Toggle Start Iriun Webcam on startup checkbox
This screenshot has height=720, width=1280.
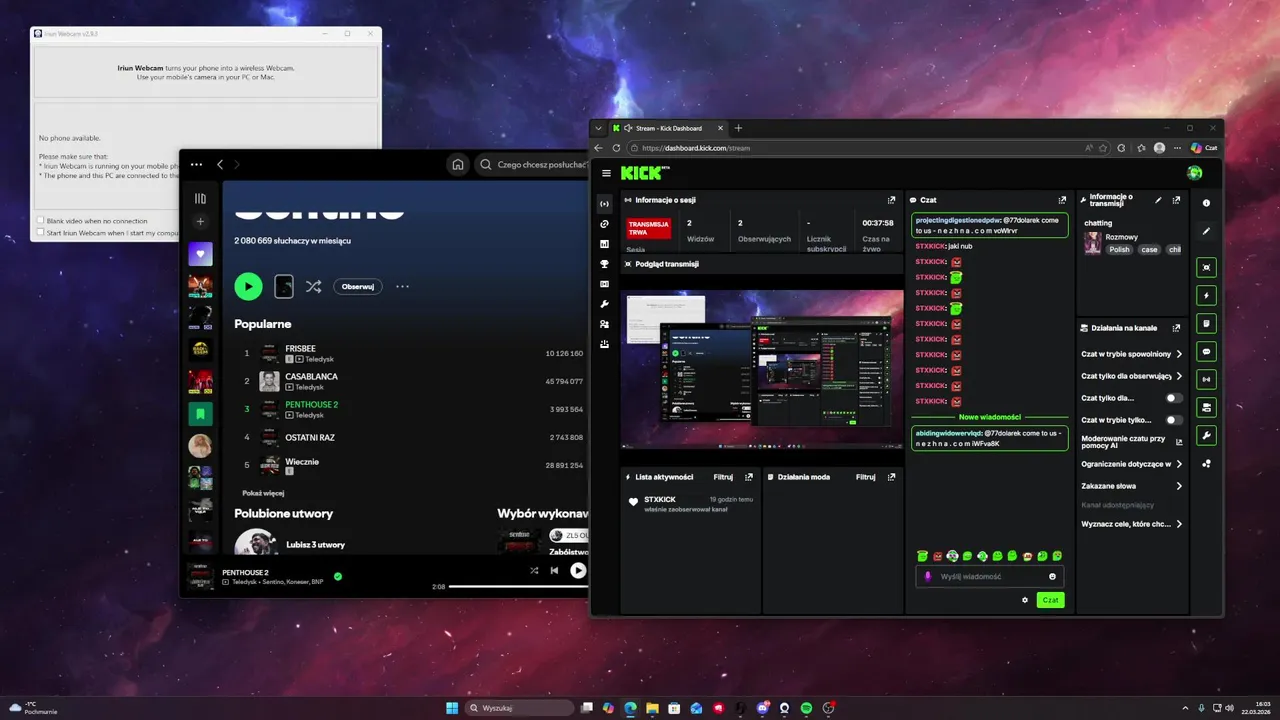(x=40, y=232)
